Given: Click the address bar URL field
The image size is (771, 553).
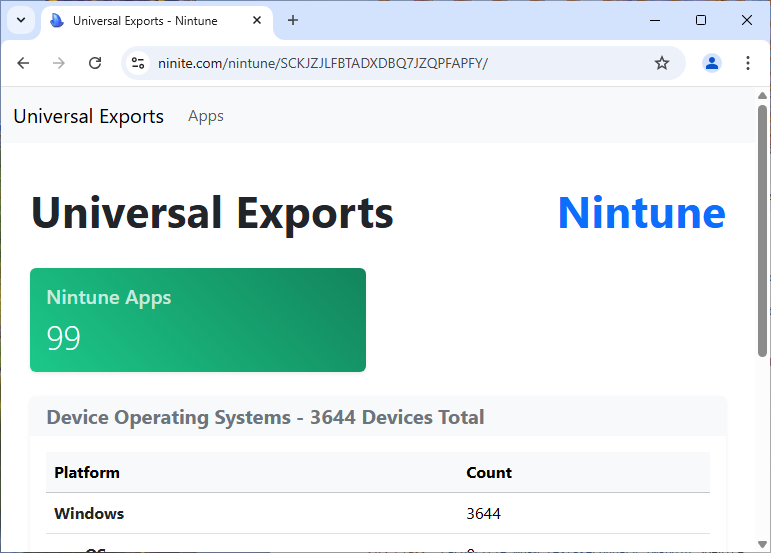Looking at the screenshot, I should point(400,63).
